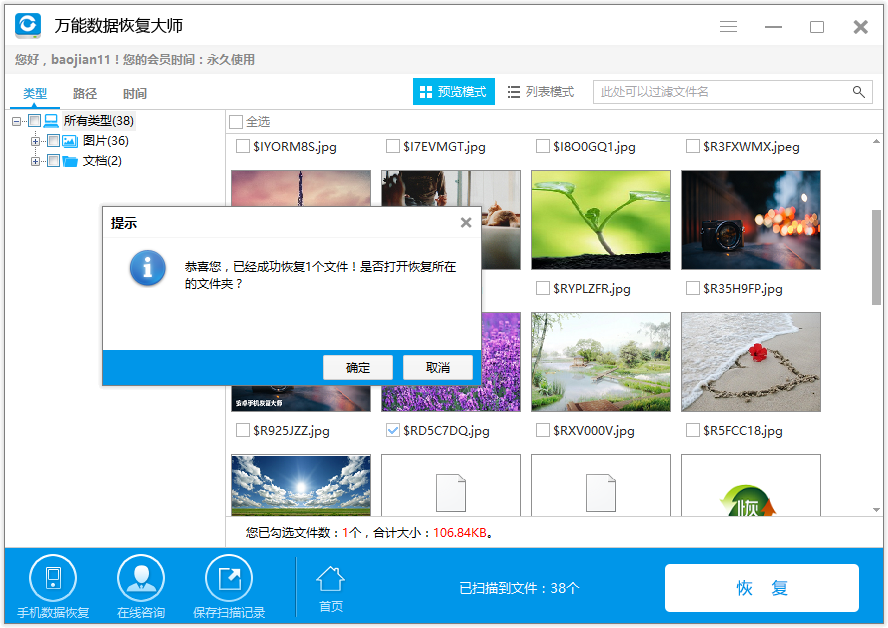The height and width of the screenshot is (628, 888).
Task: Click the info icon in the dialog
Action: pyautogui.click(x=146, y=268)
